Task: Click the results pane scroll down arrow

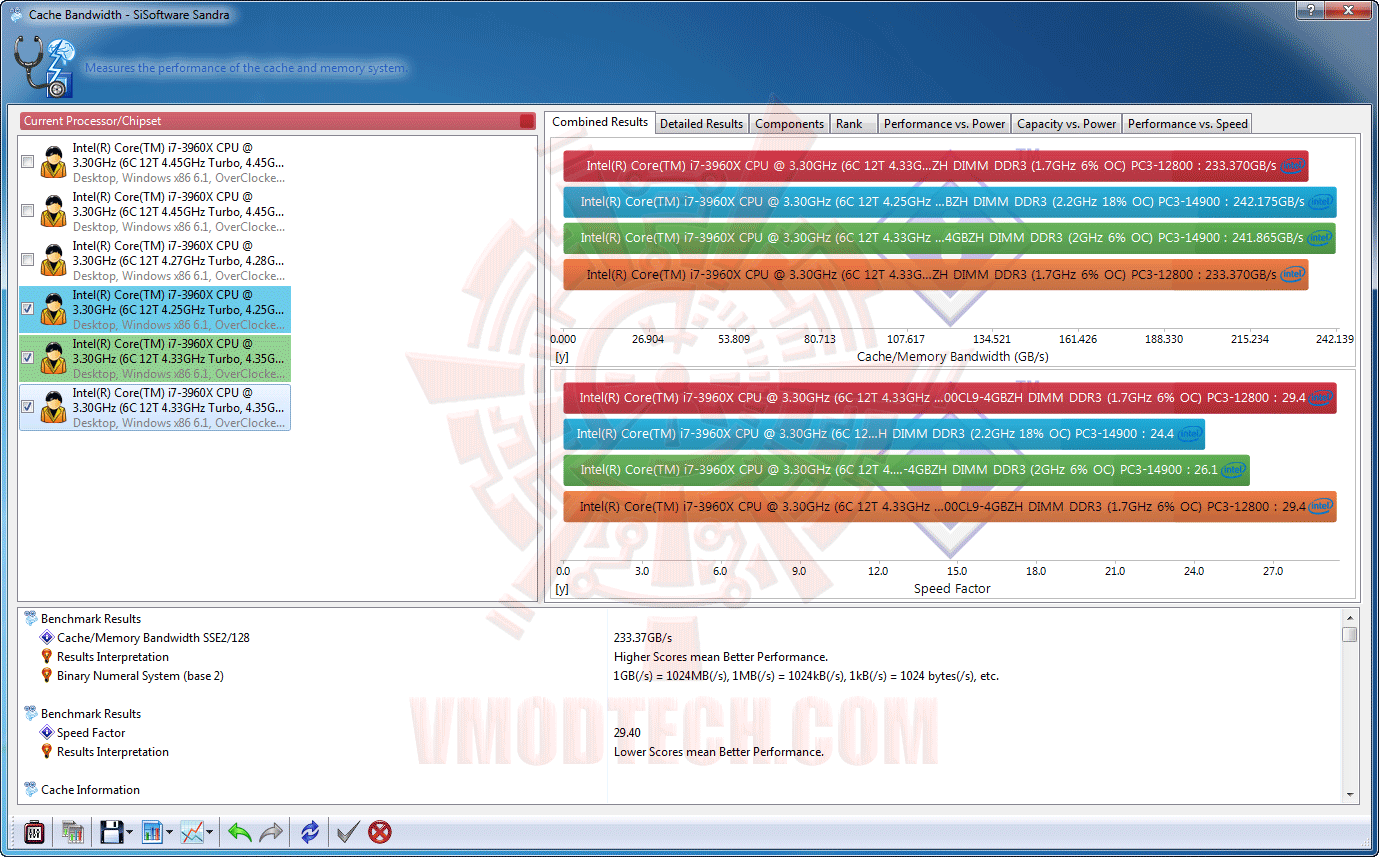Action: (x=1349, y=794)
